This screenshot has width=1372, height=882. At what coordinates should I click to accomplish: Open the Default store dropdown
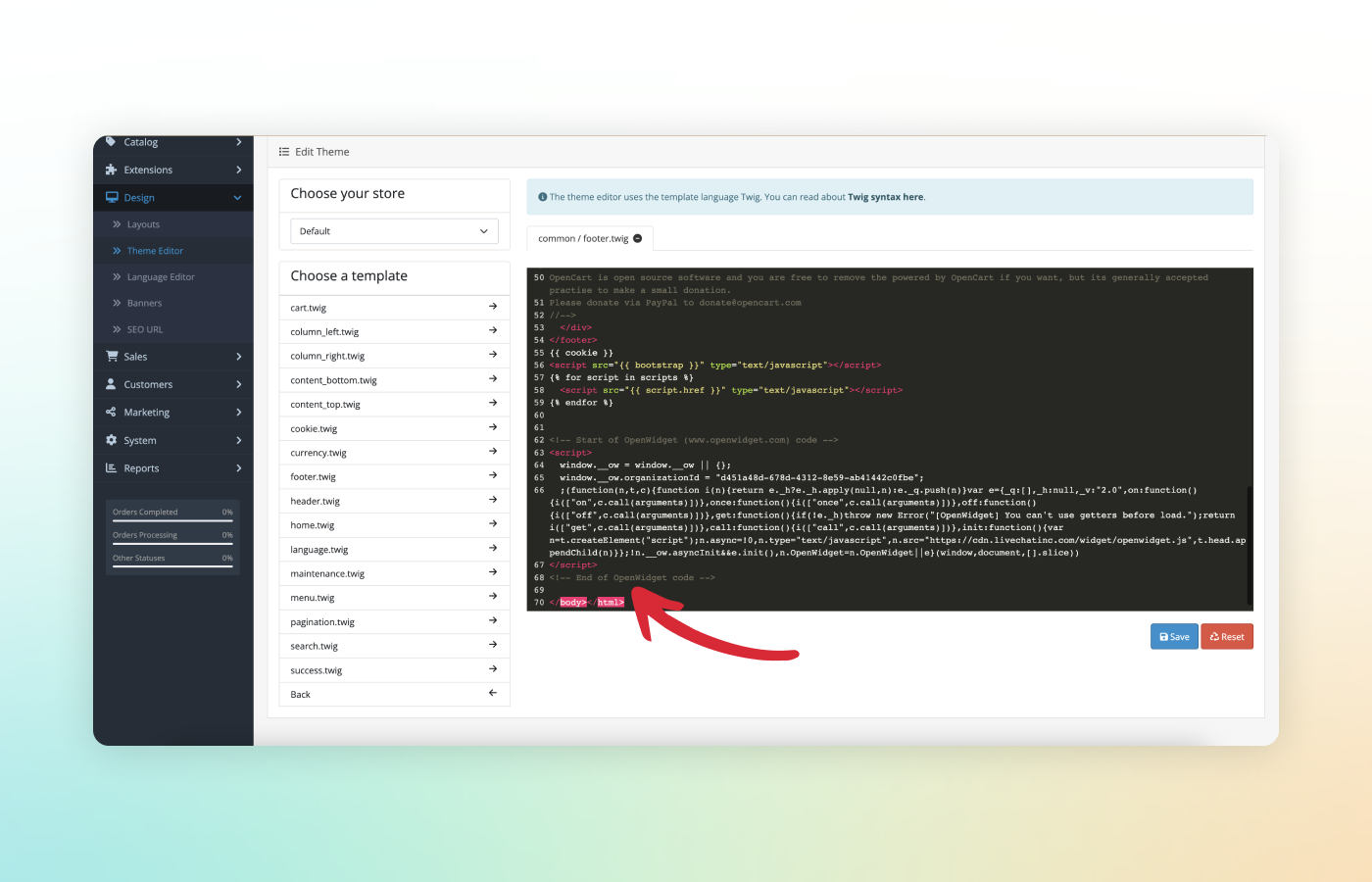tap(395, 231)
